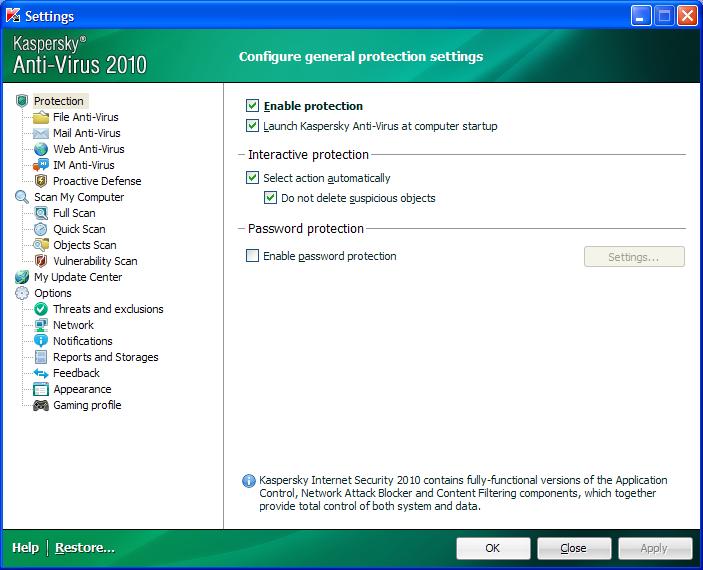Open the Scan My Computer section
Screen dimensions: 703x570
(x=79, y=197)
